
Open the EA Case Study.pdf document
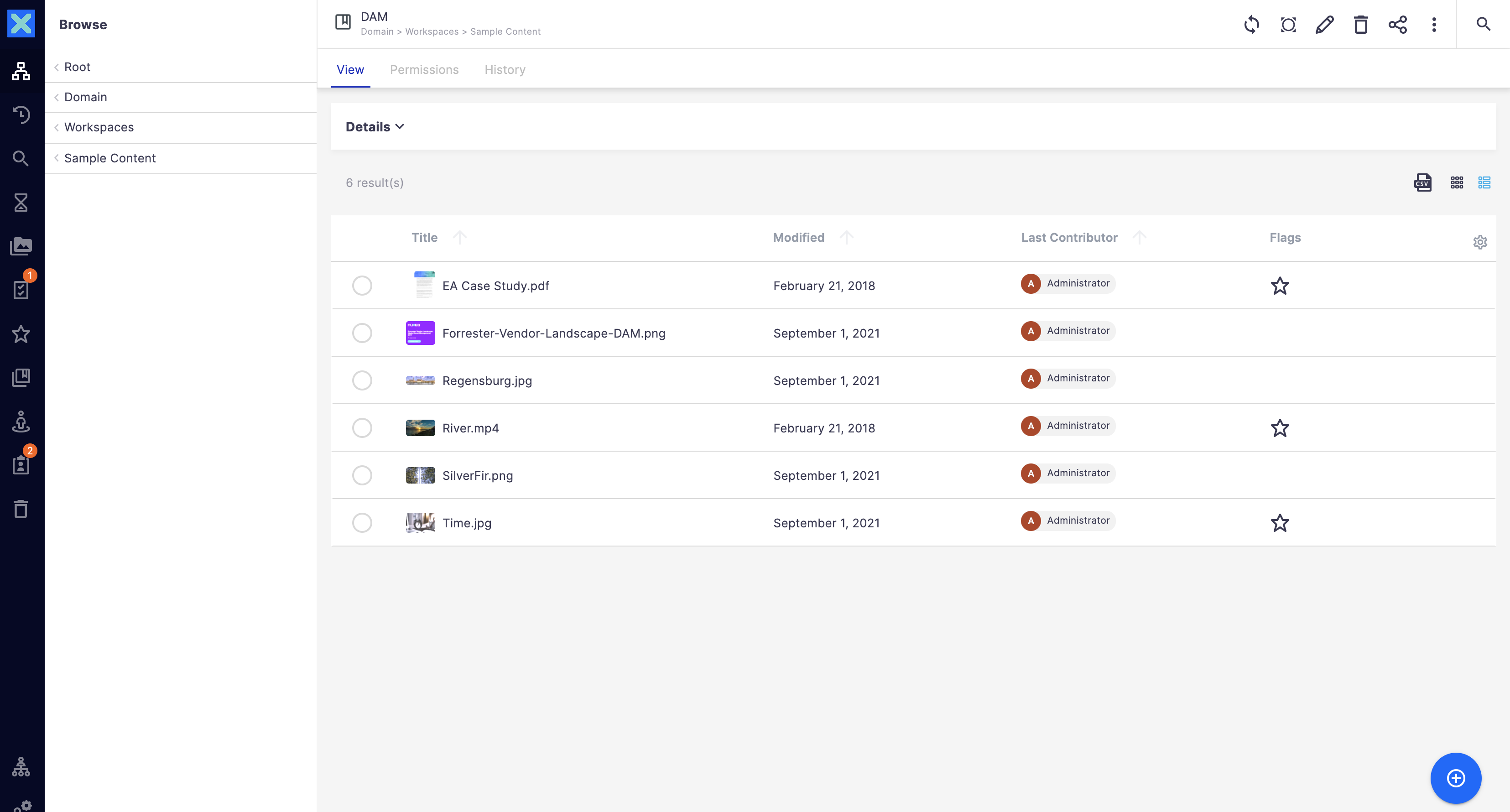click(x=496, y=286)
